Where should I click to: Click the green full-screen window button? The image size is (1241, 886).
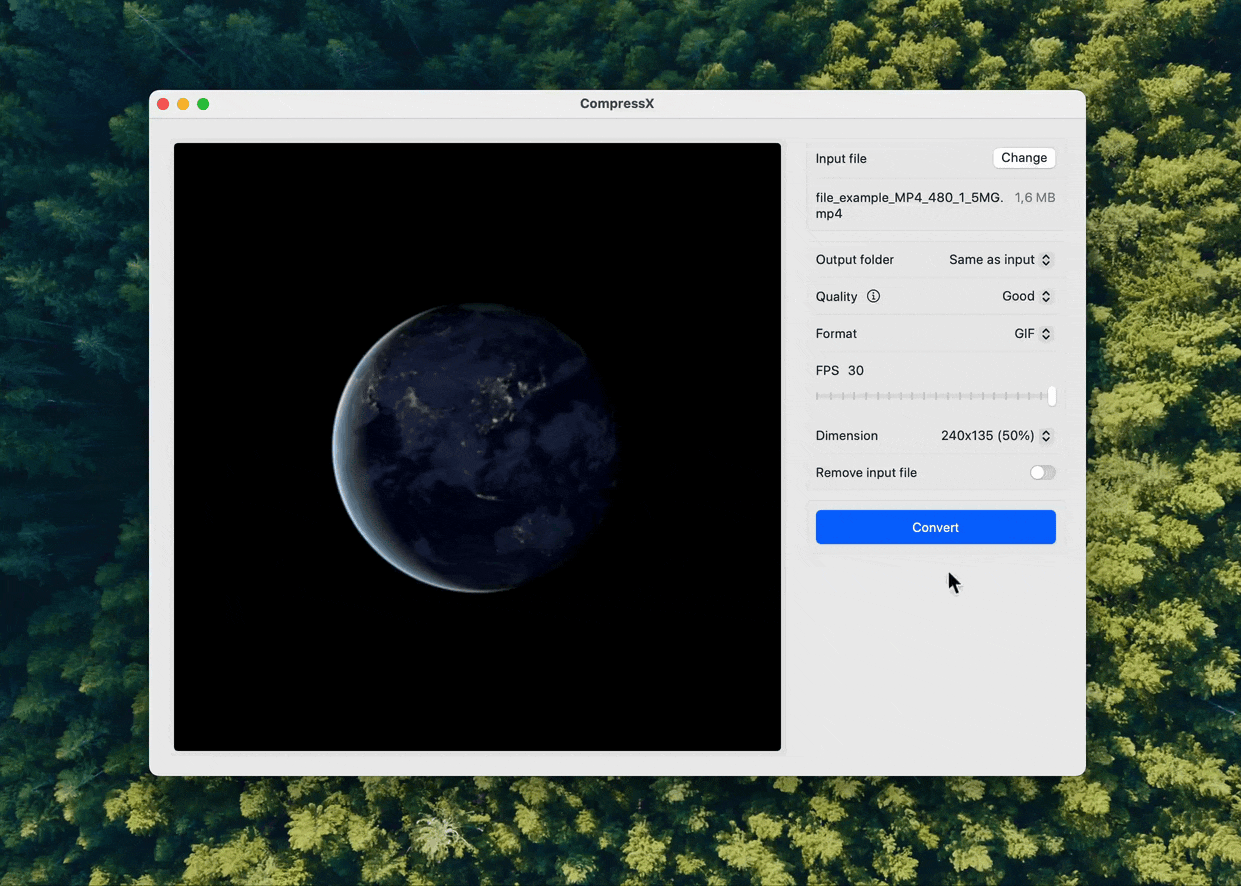203,104
